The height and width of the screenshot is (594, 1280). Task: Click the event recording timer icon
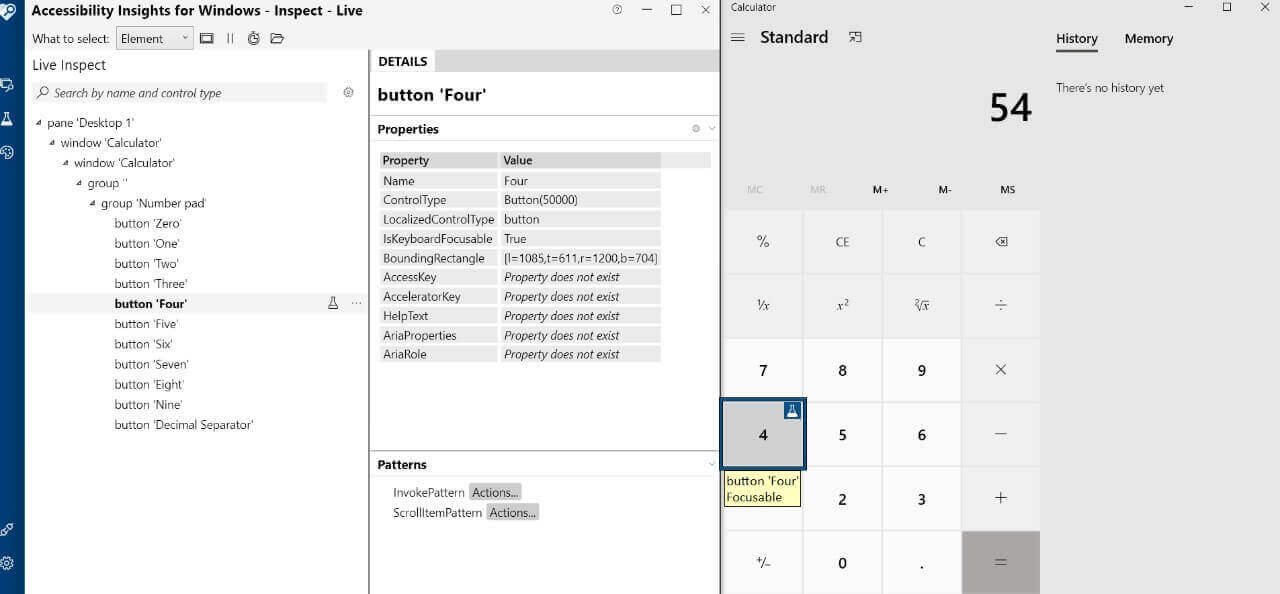[252, 37]
